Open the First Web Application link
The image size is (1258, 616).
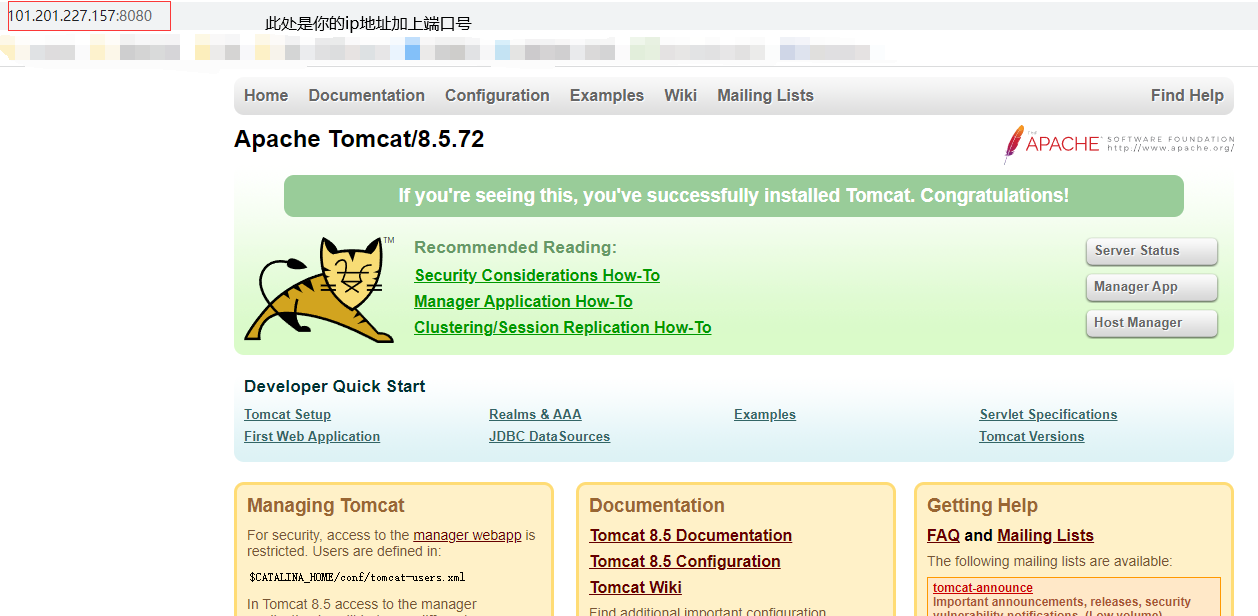[312, 437]
